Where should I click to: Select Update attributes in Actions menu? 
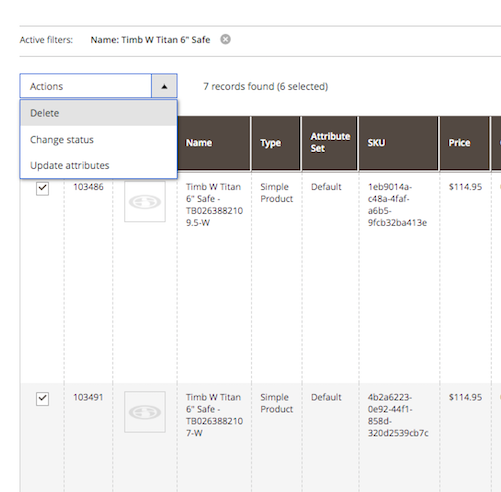coord(98,165)
